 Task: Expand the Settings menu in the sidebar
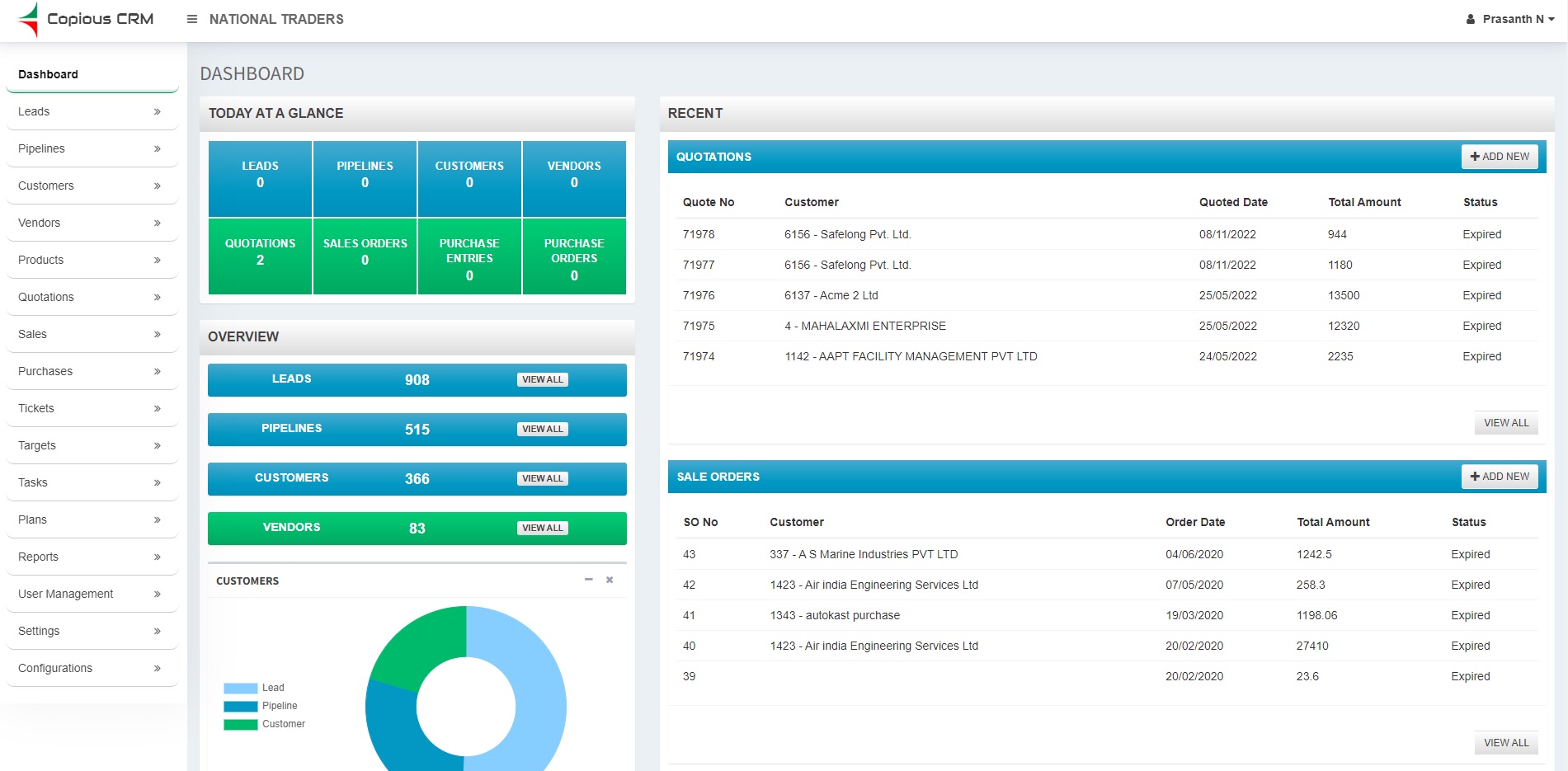click(x=91, y=631)
